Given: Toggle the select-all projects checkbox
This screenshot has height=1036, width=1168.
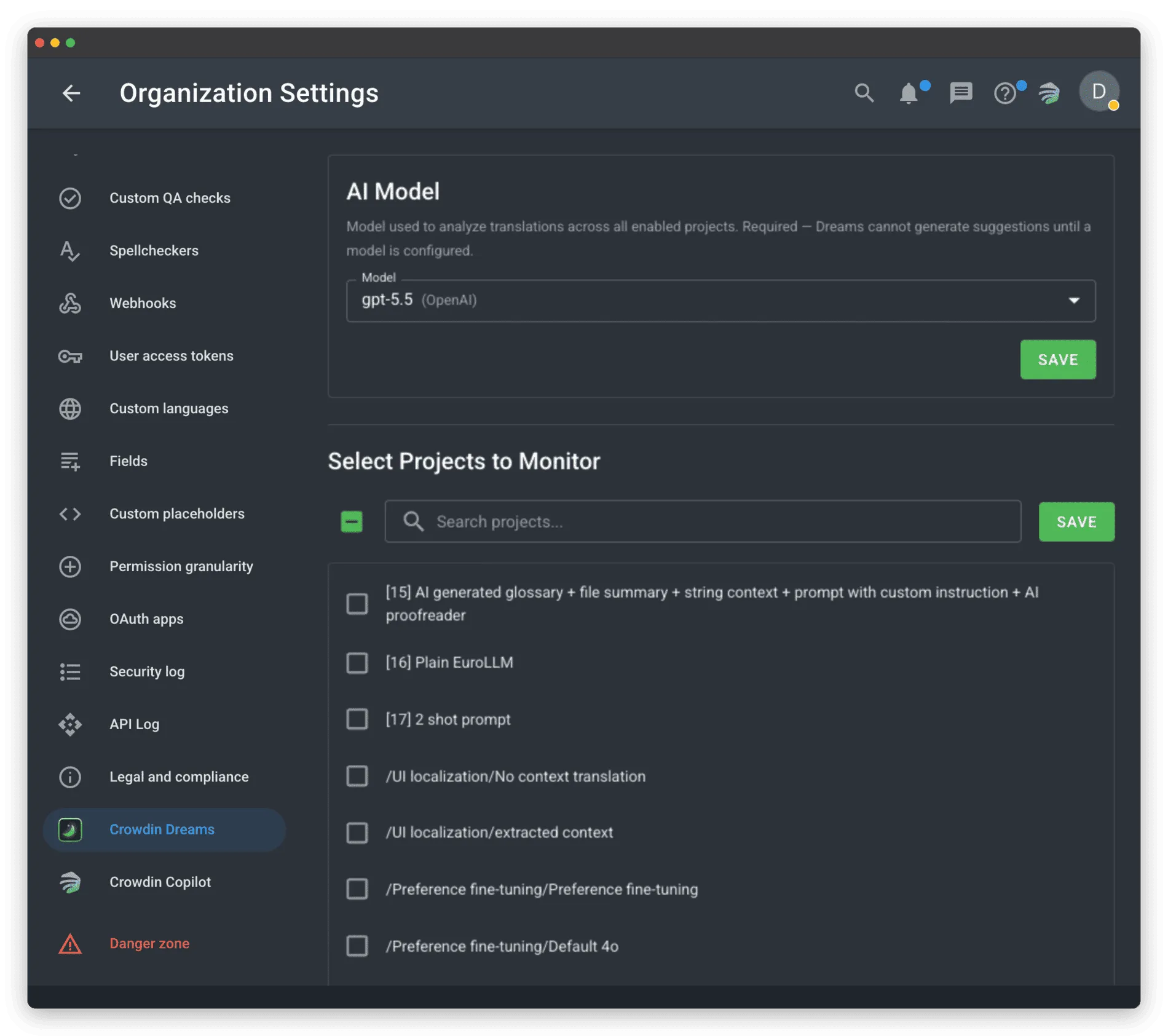Looking at the screenshot, I should 352,521.
